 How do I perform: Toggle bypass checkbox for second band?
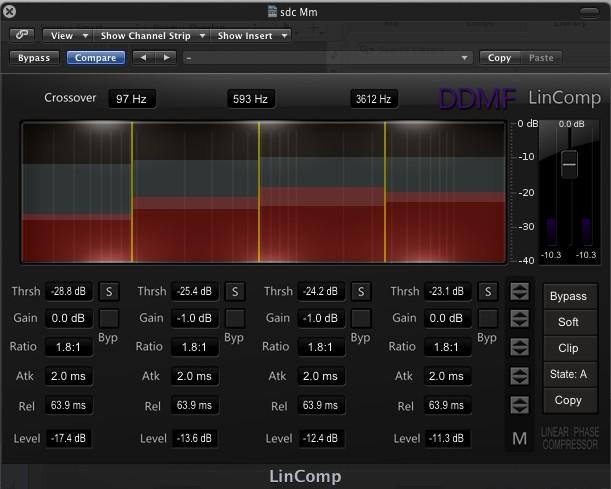tap(235, 318)
